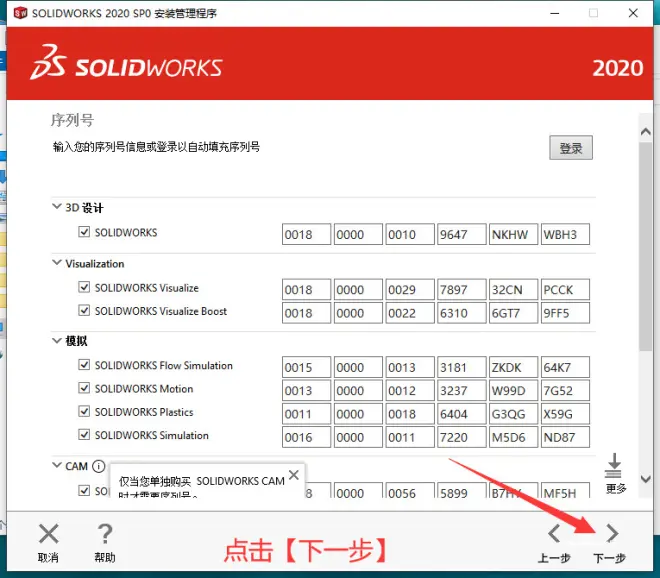
Task: Click CAM serial field containing 5899
Action: point(462,490)
